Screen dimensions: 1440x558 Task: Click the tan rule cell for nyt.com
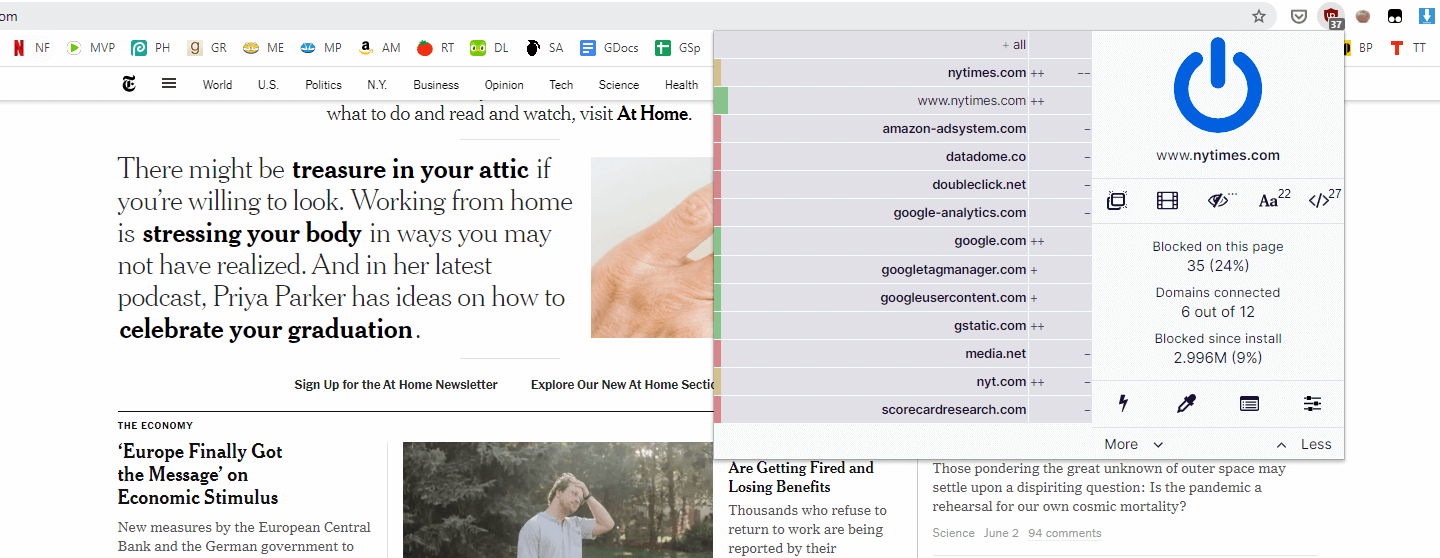(717, 381)
